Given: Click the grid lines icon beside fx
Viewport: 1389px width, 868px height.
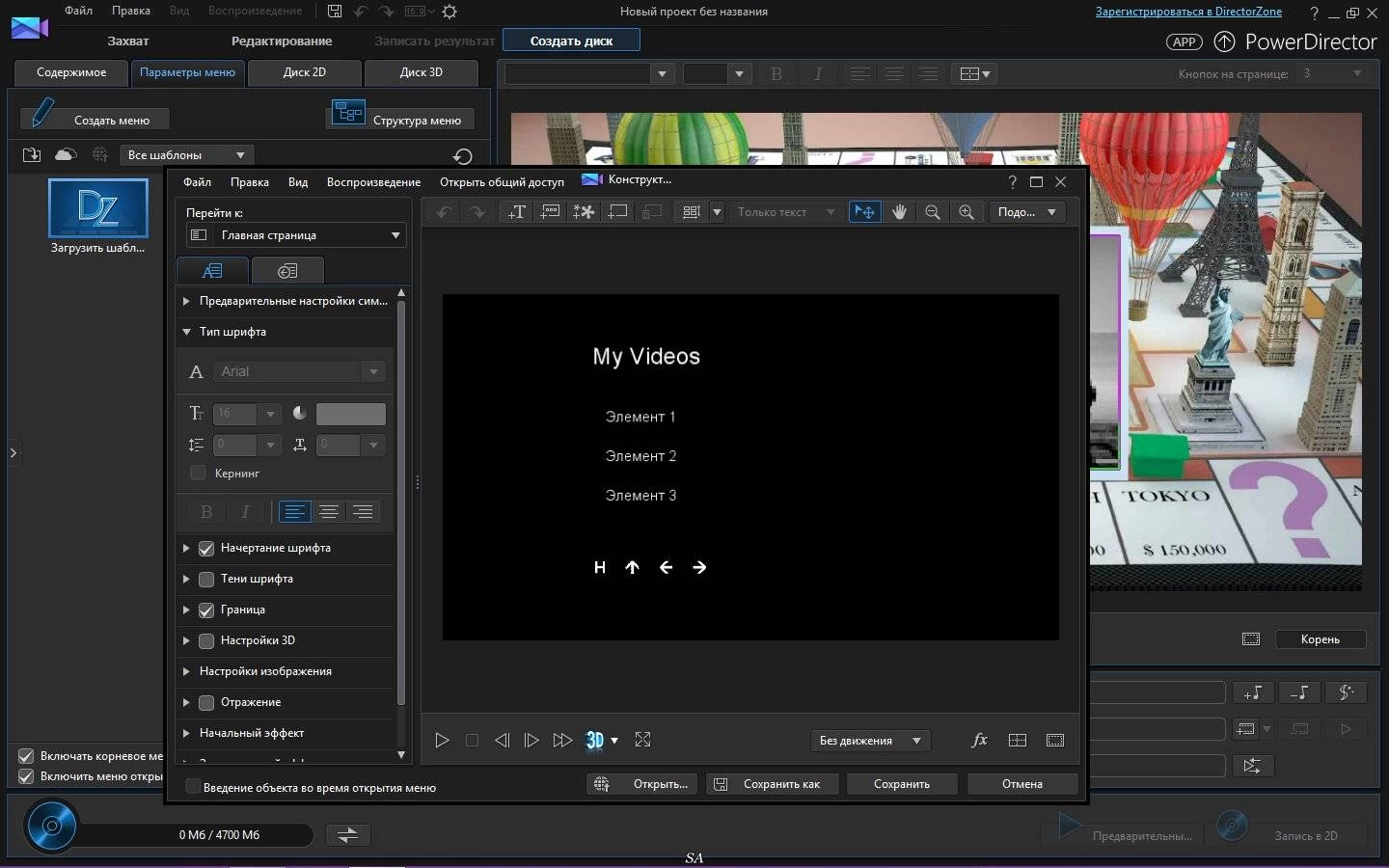Looking at the screenshot, I should click(x=1017, y=740).
